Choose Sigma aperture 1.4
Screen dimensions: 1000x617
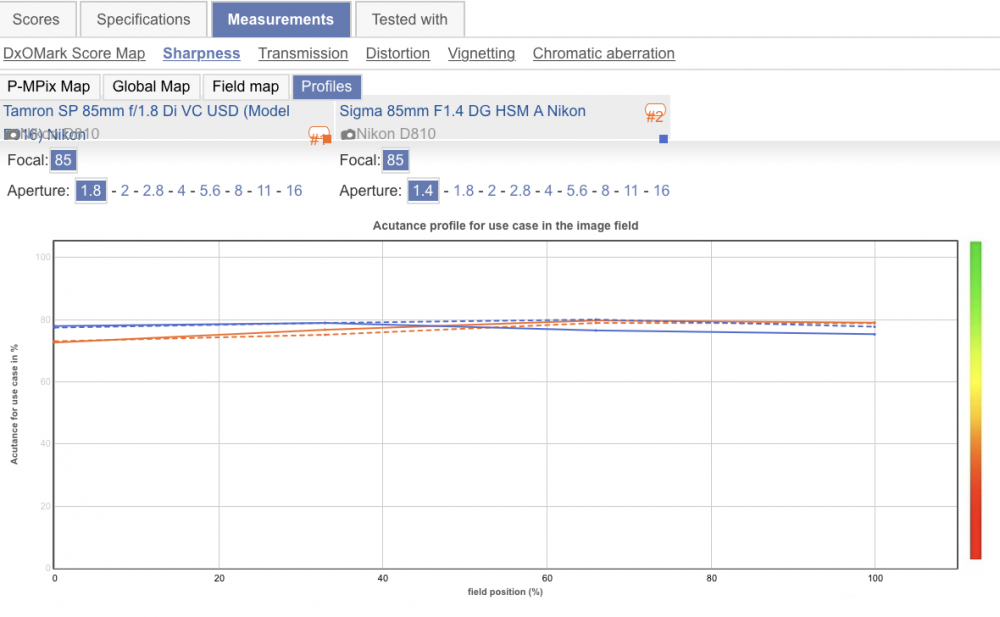(x=423, y=191)
